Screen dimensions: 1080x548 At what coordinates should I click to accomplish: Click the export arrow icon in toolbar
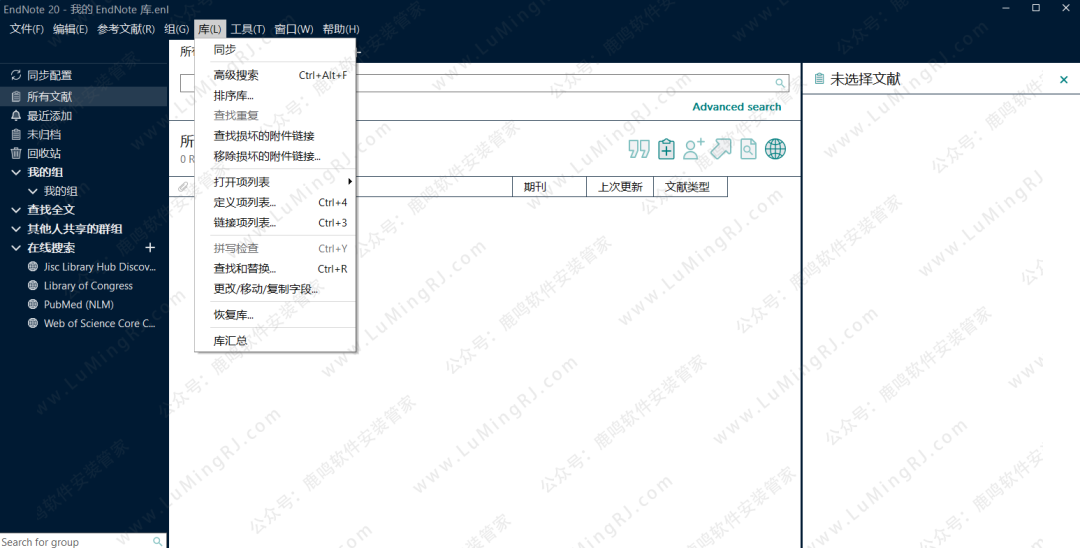(x=721, y=149)
